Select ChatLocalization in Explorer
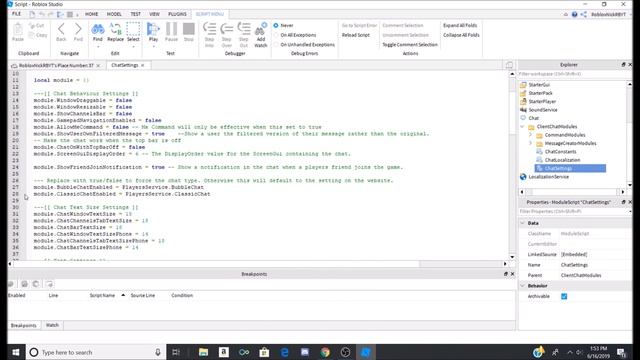640x360 pixels. pyautogui.click(x=562, y=160)
